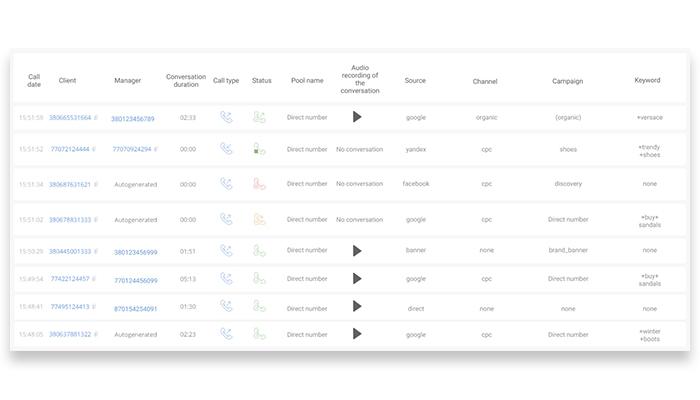Open manager number 380123456789
The image size is (700, 400).
[133, 119]
